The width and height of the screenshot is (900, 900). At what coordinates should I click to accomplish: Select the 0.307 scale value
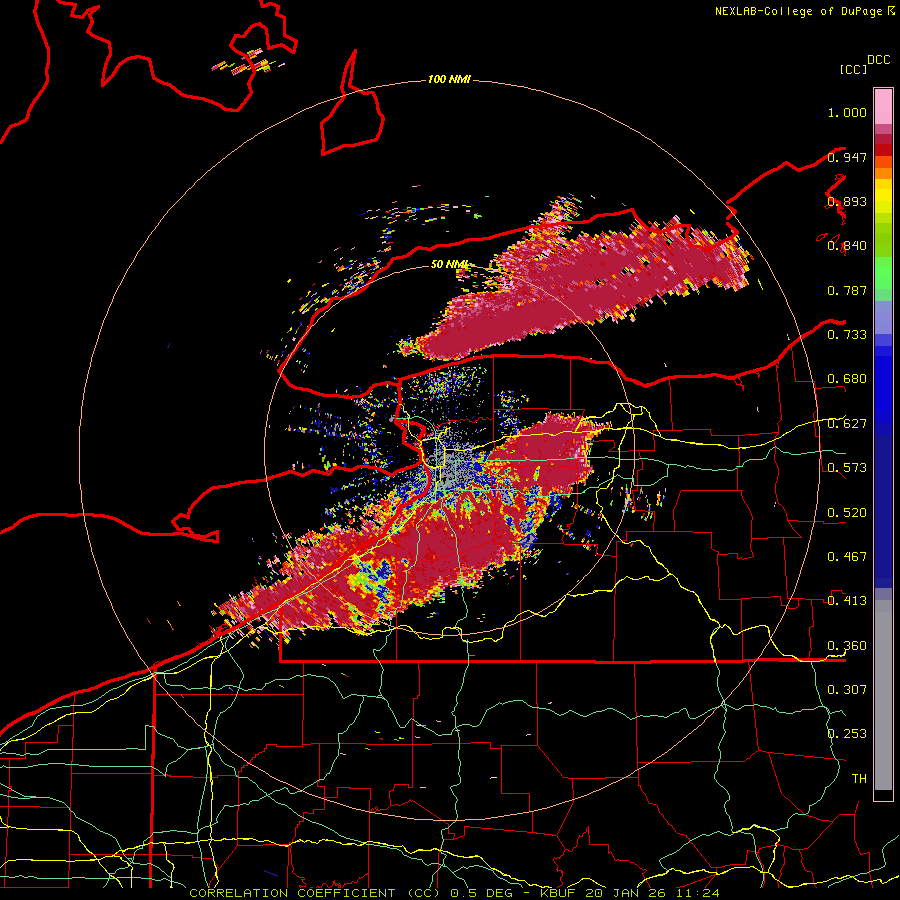847,690
